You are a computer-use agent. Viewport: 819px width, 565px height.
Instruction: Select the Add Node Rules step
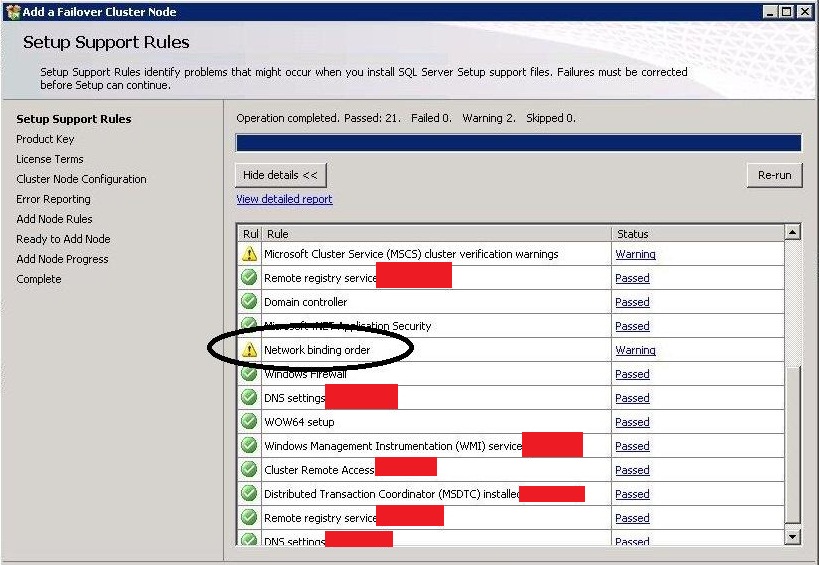[54, 219]
